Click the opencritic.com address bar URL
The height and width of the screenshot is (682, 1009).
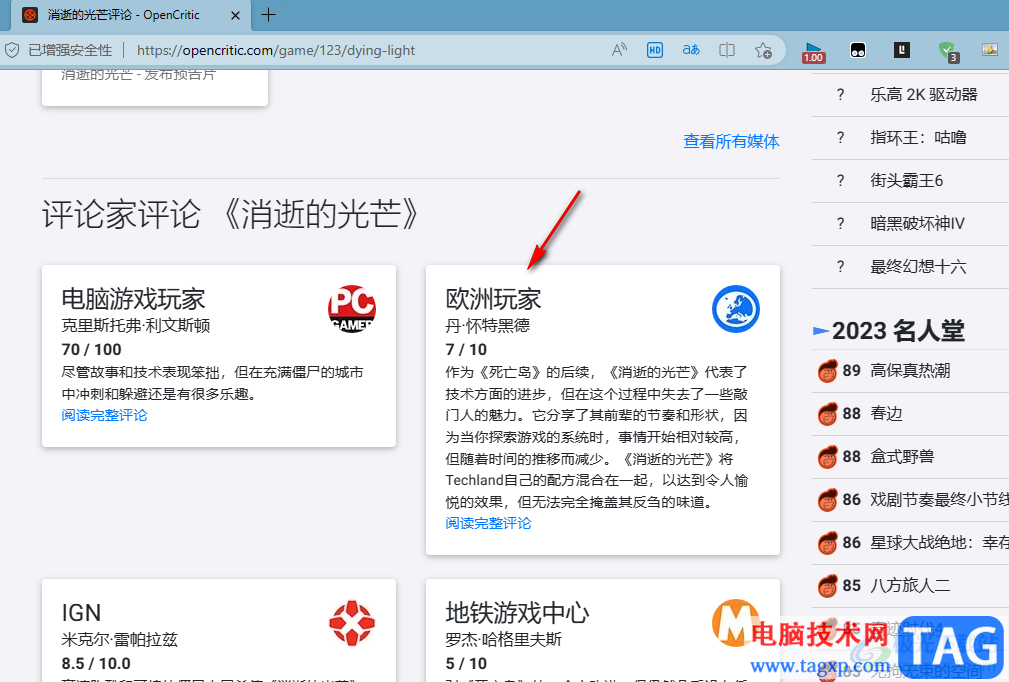point(275,50)
